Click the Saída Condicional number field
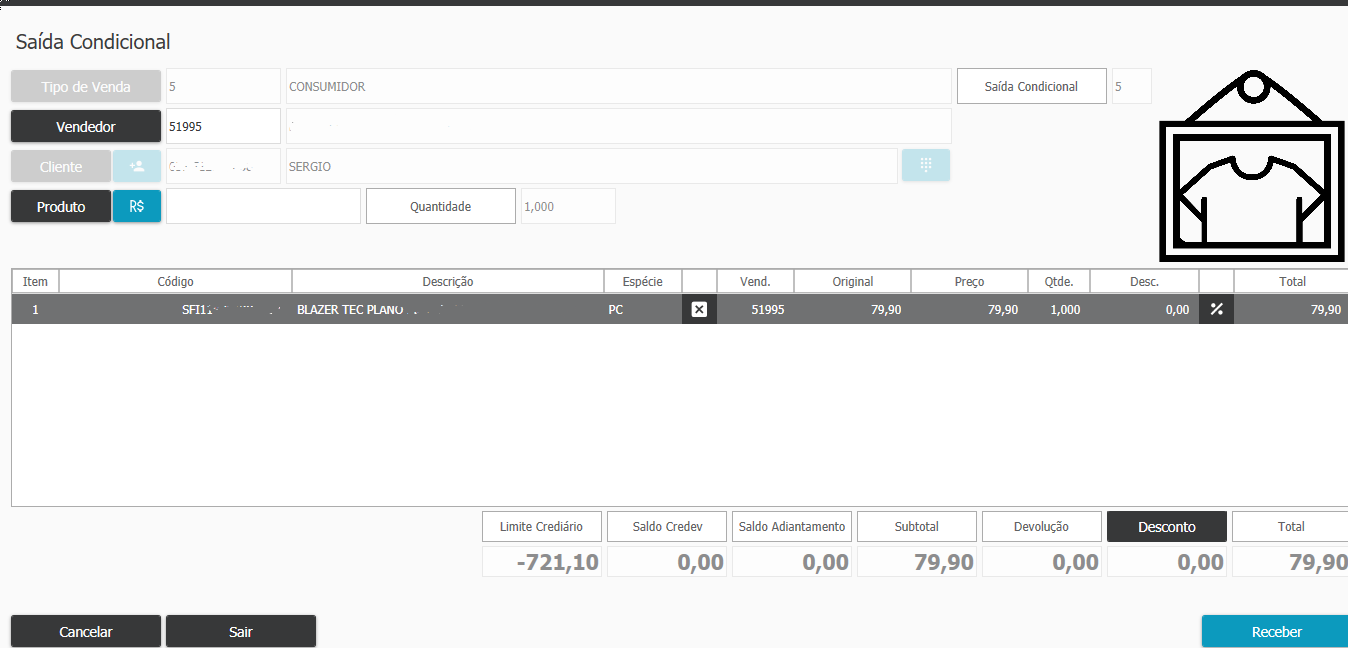Screen dimensions: 1348x648 (x=1132, y=86)
